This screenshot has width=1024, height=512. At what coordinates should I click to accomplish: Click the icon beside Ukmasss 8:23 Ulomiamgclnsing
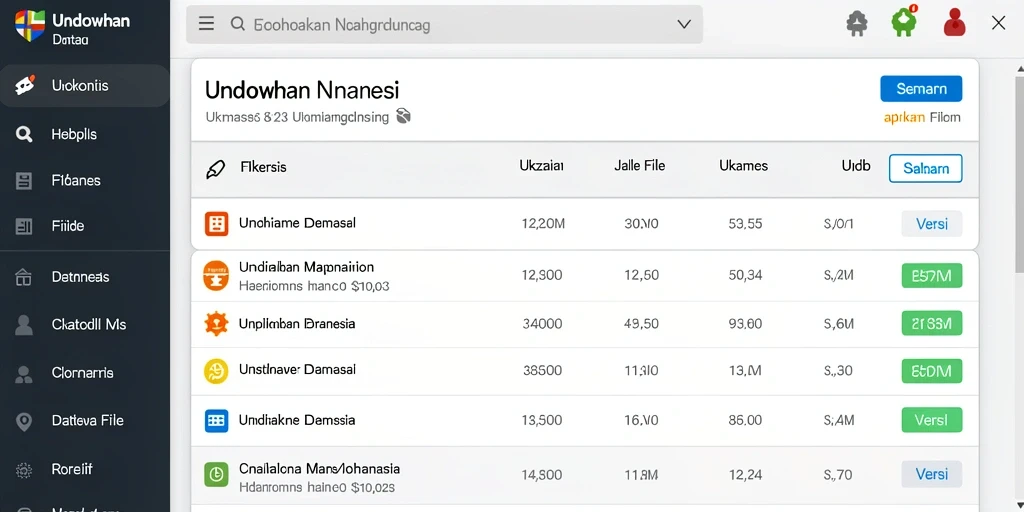pyautogui.click(x=404, y=116)
